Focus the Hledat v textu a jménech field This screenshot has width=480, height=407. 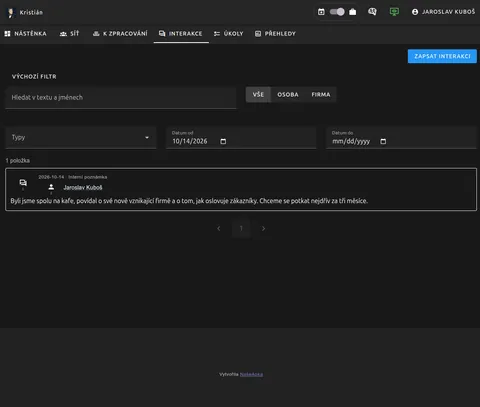pos(121,98)
